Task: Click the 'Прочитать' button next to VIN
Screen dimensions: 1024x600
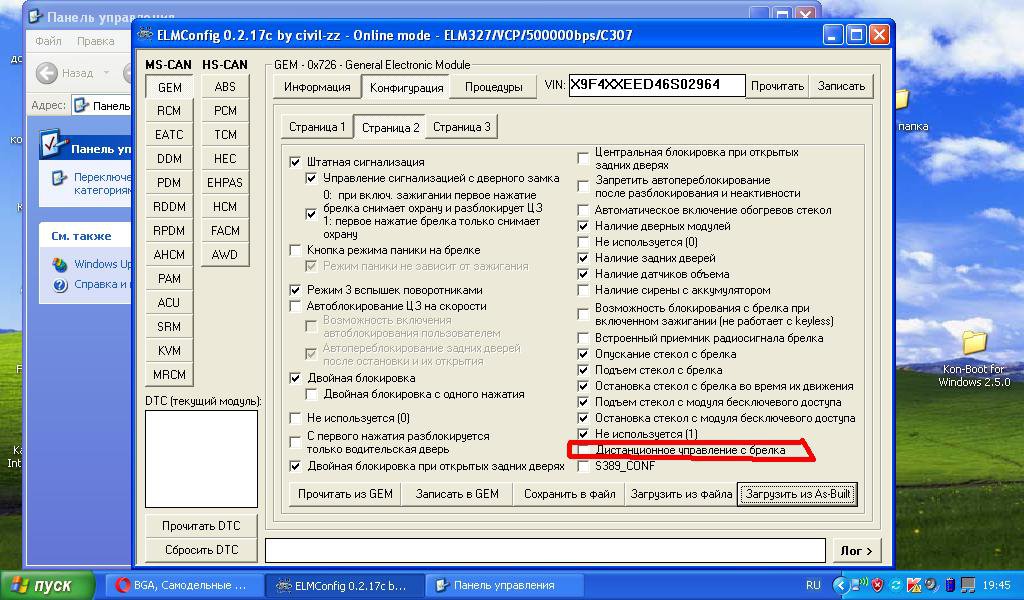Action: (x=777, y=86)
